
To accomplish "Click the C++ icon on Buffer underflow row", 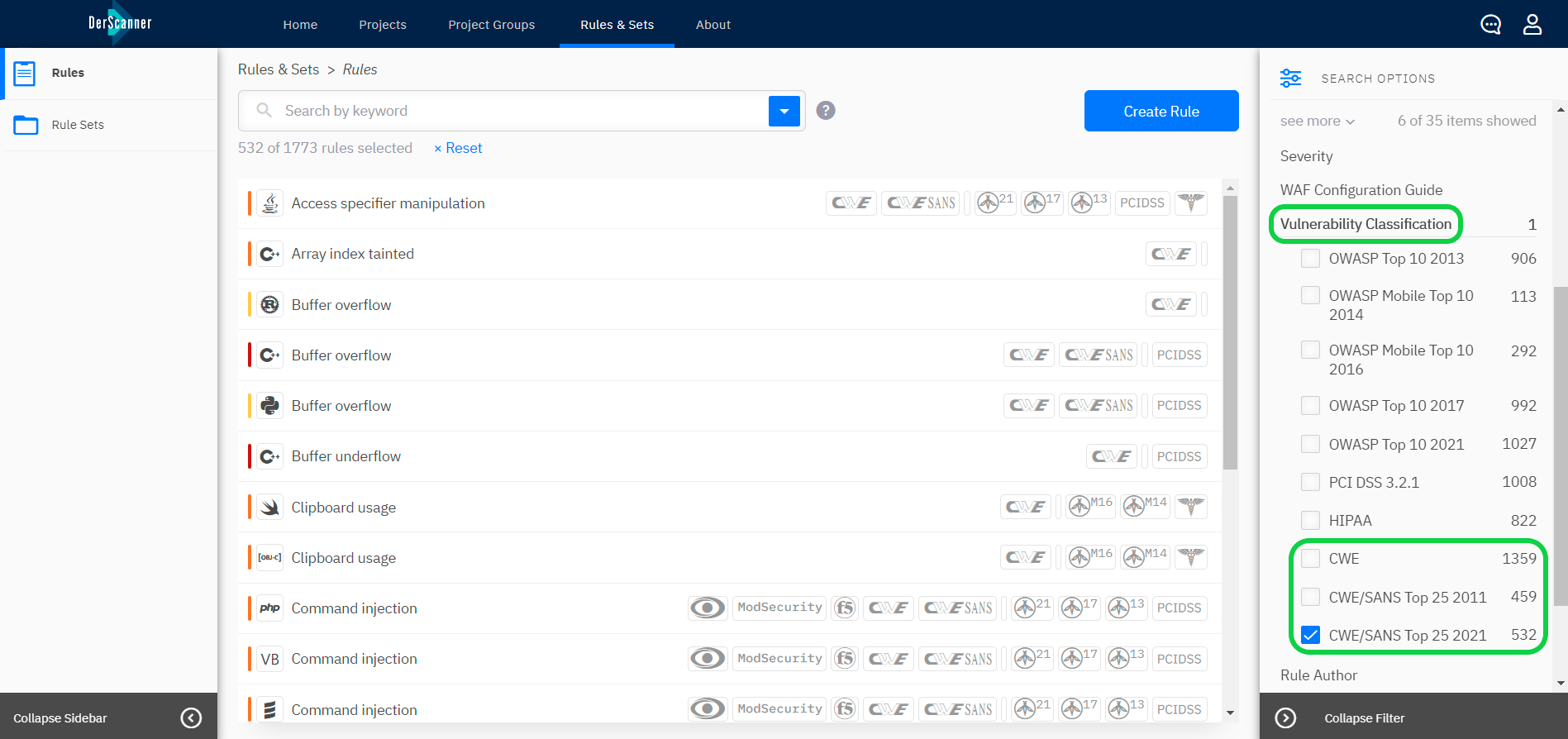I will tap(269, 456).
